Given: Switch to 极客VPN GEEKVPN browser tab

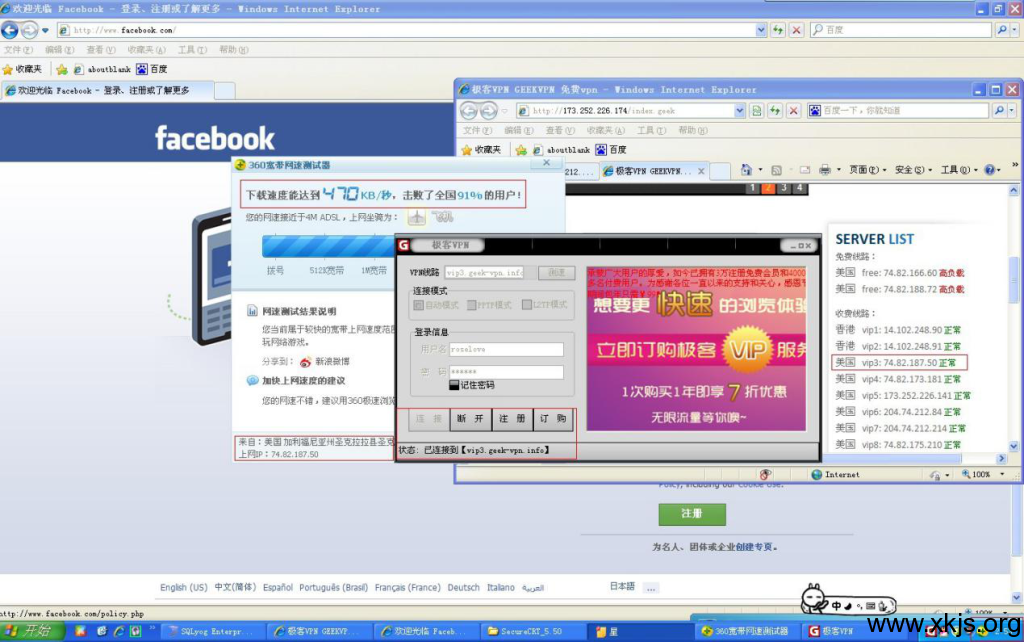Looking at the screenshot, I should pos(653,171).
